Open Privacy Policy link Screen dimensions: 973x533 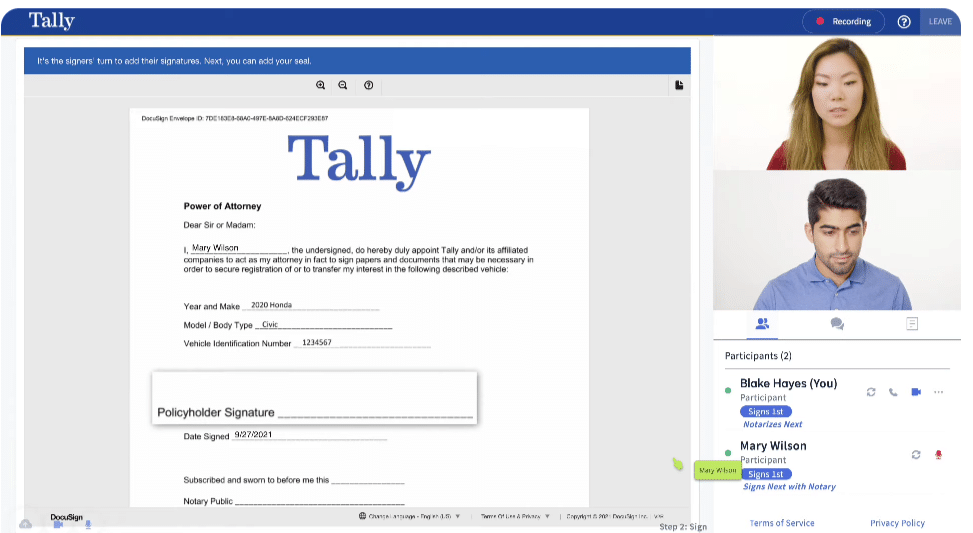coord(897,523)
